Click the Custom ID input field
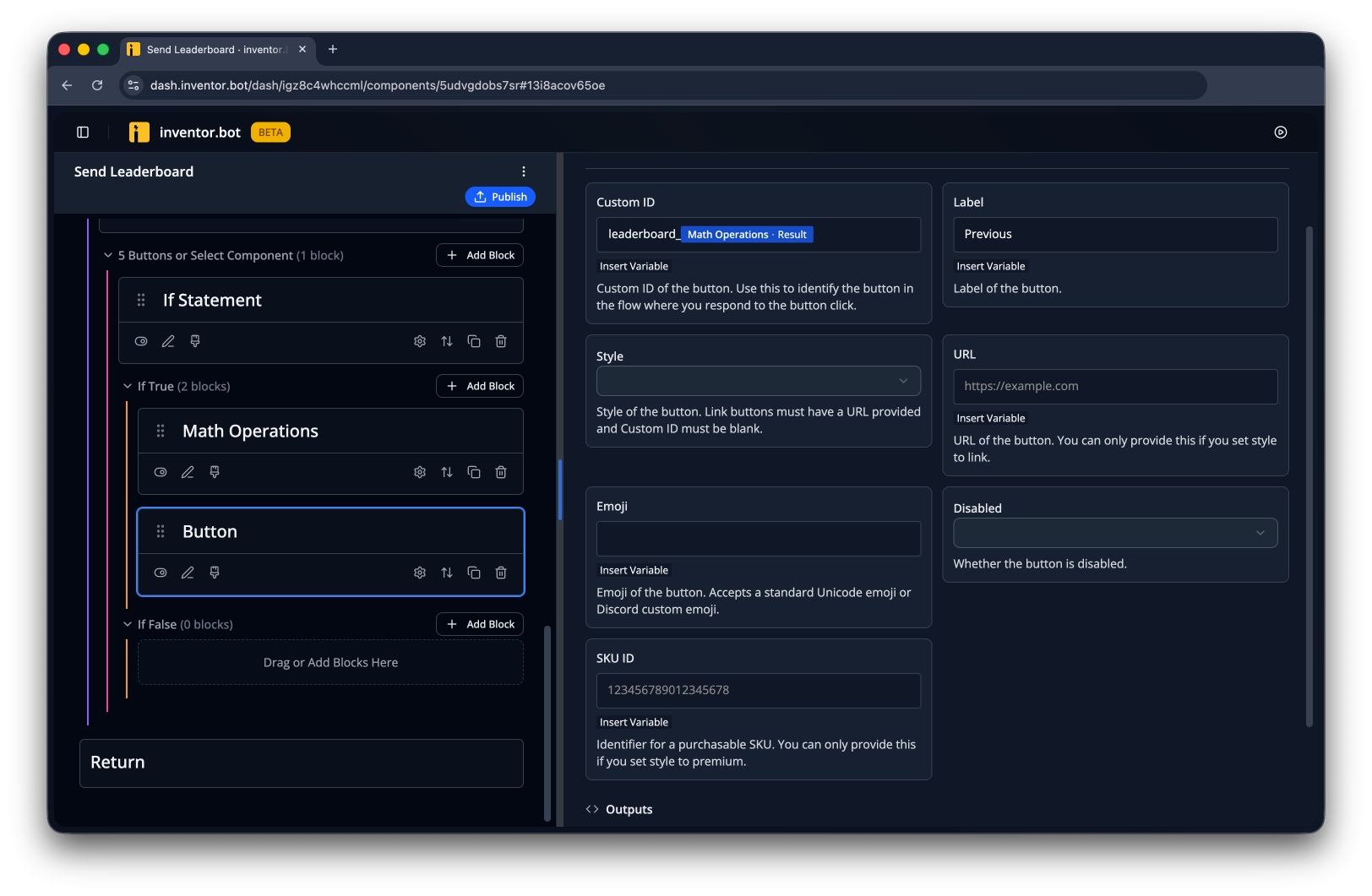Screen dimensions: 1372x896 [758, 235]
